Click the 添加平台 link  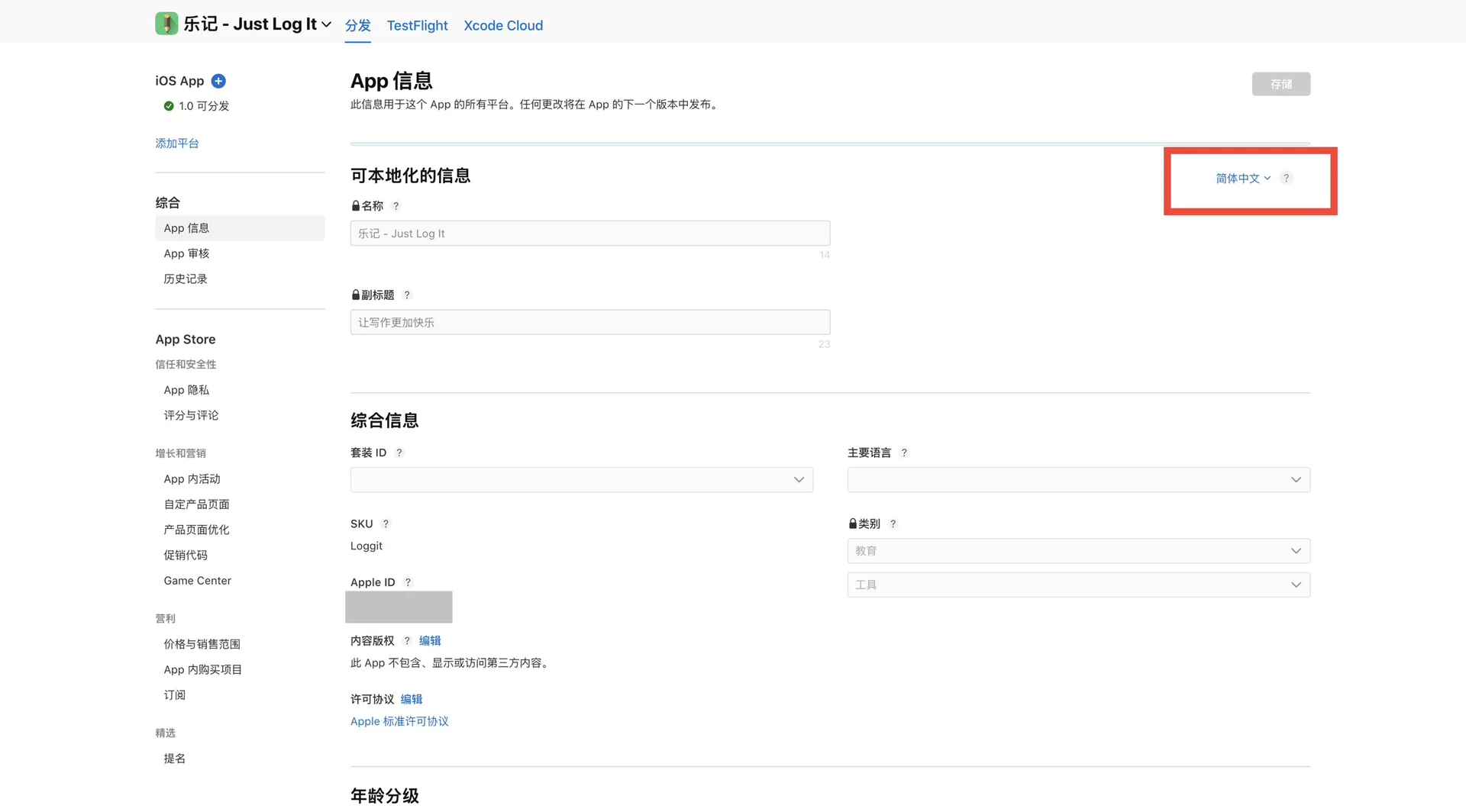coord(177,143)
